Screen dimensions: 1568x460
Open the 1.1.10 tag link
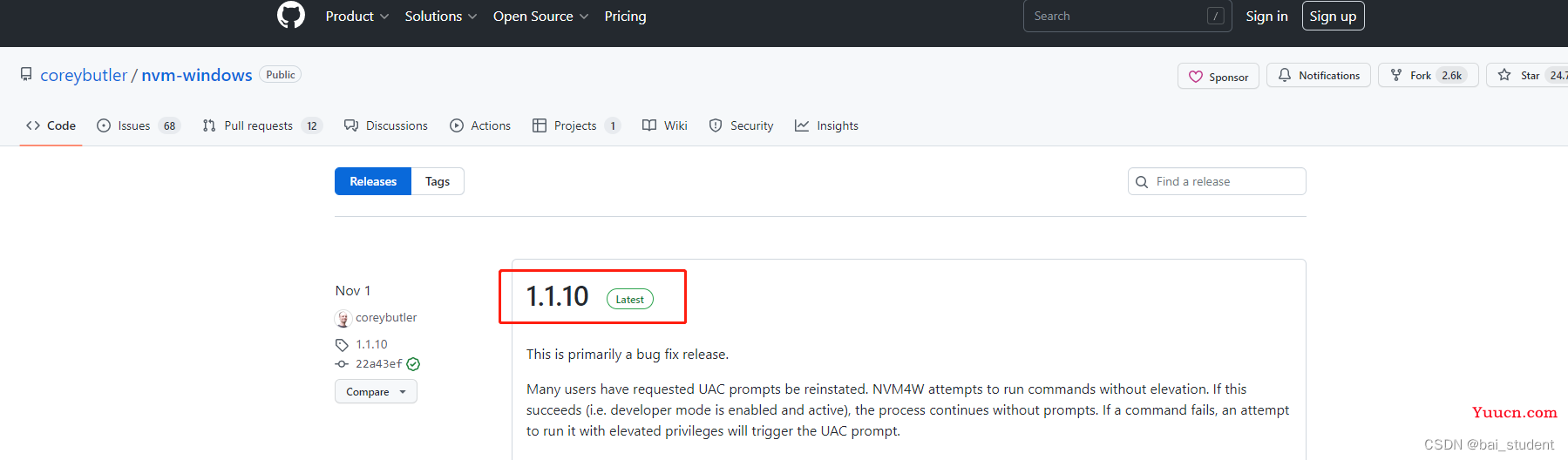(371, 344)
